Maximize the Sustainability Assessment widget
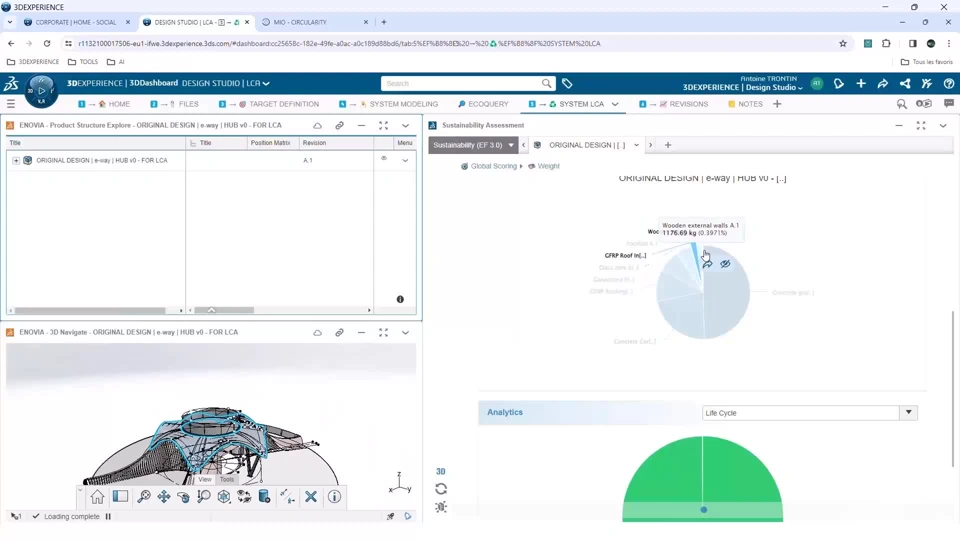The height and width of the screenshot is (540, 960). tap(921, 126)
